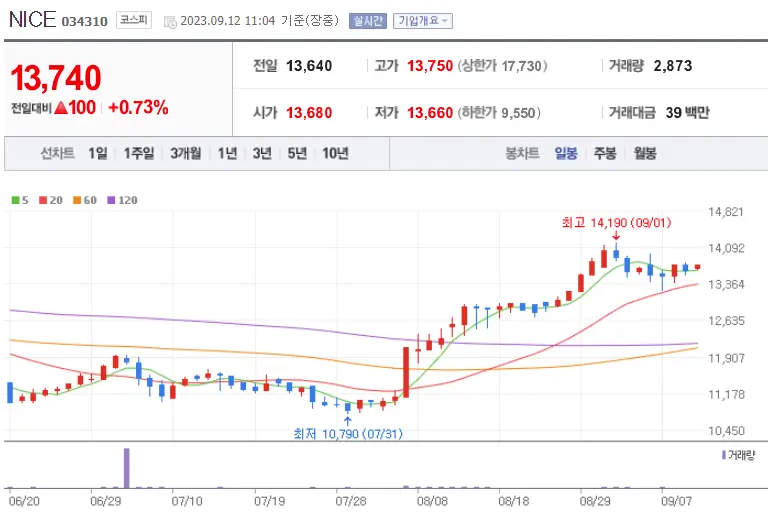Click the +0.73% change value

pyautogui.click(x=138, y=107)
